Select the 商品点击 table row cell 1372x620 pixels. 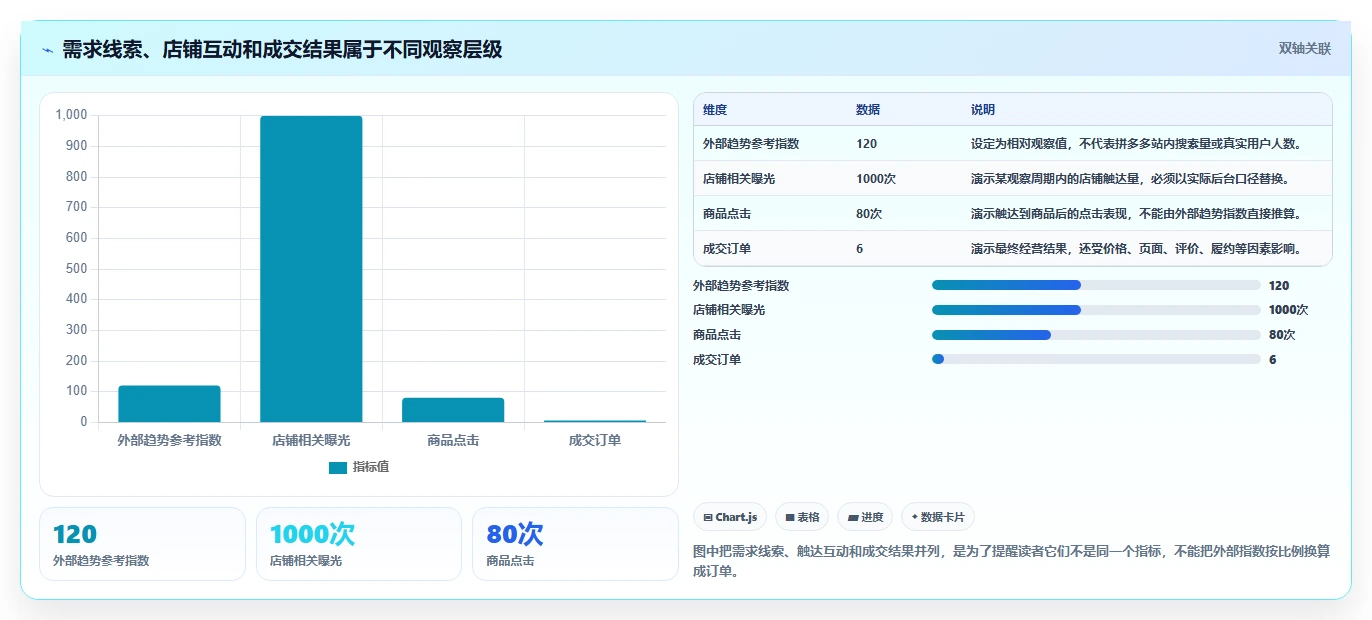tap(727, 214)
